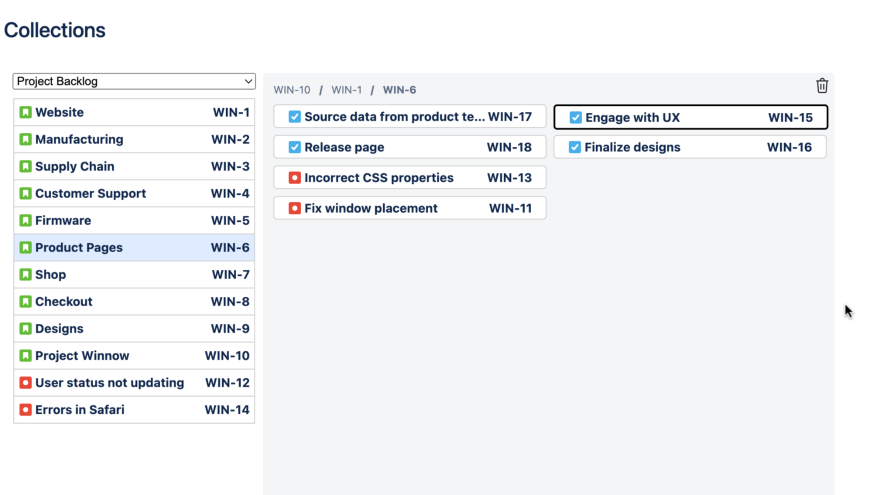The width and height of the screenshot is (870, 495).
Task: Open the Project Backlog dropdown
Action: [x=134, y=82]
